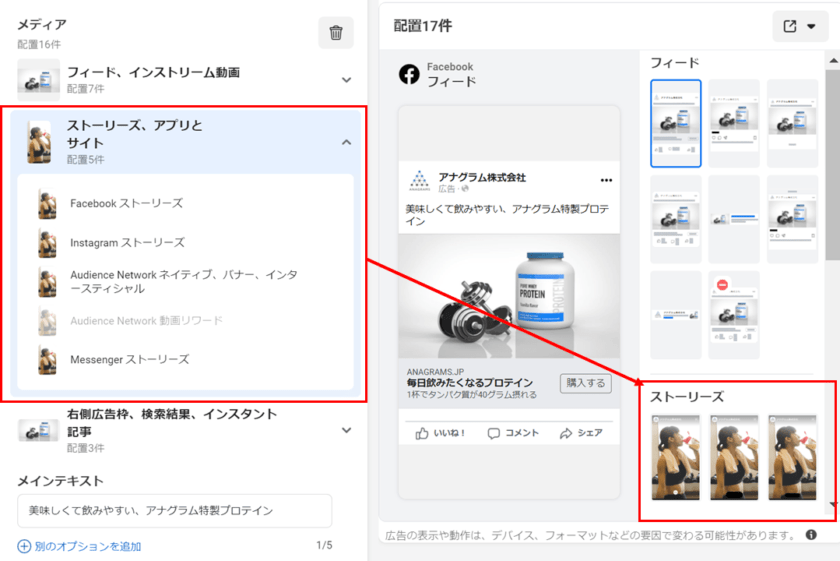Expand フィード、インストリーム動画 group chevron
The width and height of the screenshot is (840, 561).
(347, 80)
